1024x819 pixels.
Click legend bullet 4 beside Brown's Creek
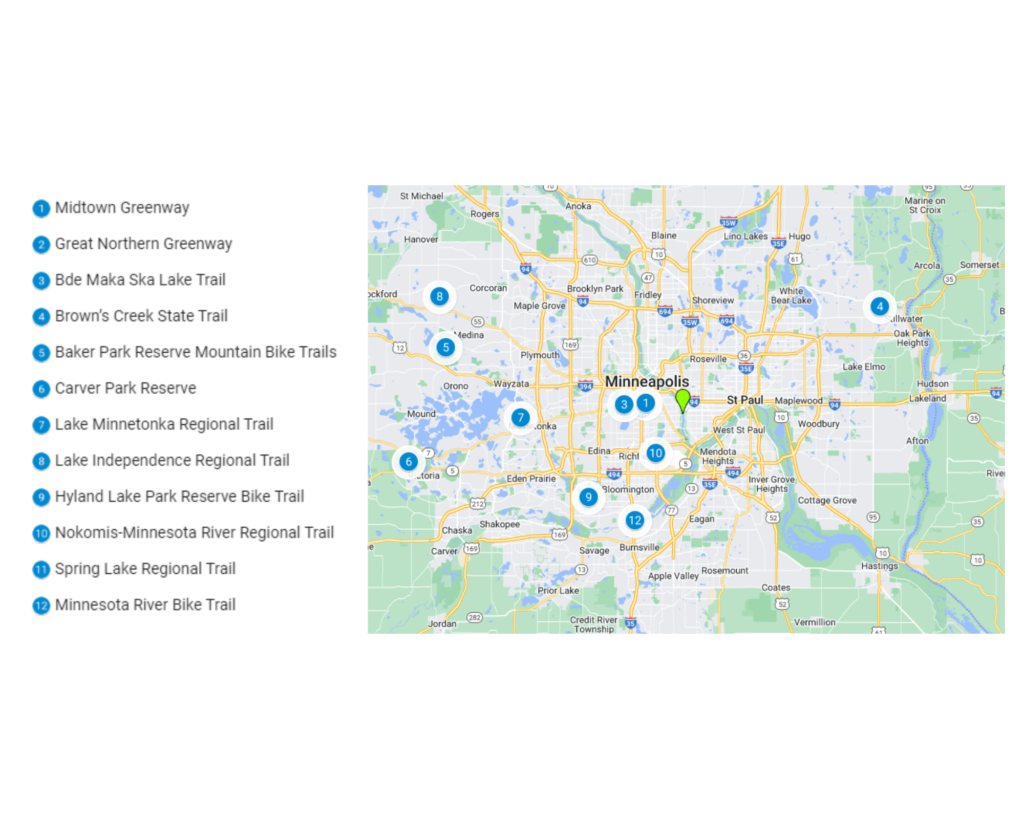[41, 317]
